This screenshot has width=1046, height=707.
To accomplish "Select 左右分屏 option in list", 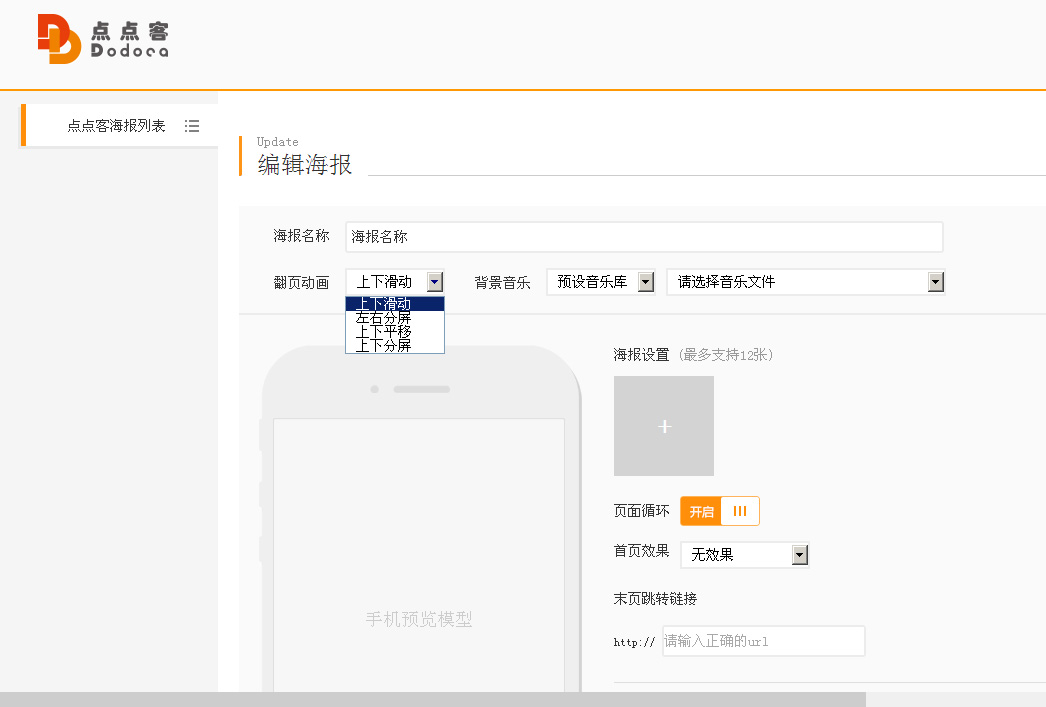I will 394,318.
